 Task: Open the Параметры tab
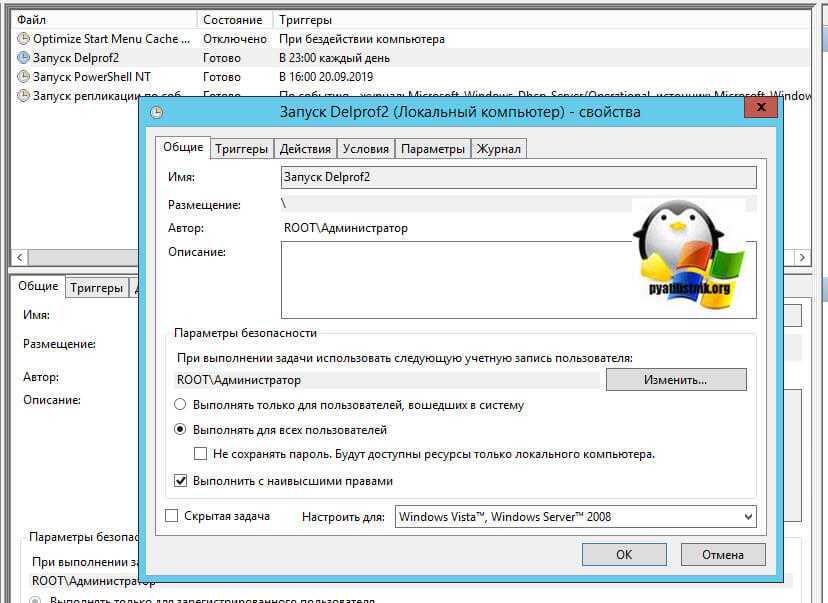(x=432, y=149)
